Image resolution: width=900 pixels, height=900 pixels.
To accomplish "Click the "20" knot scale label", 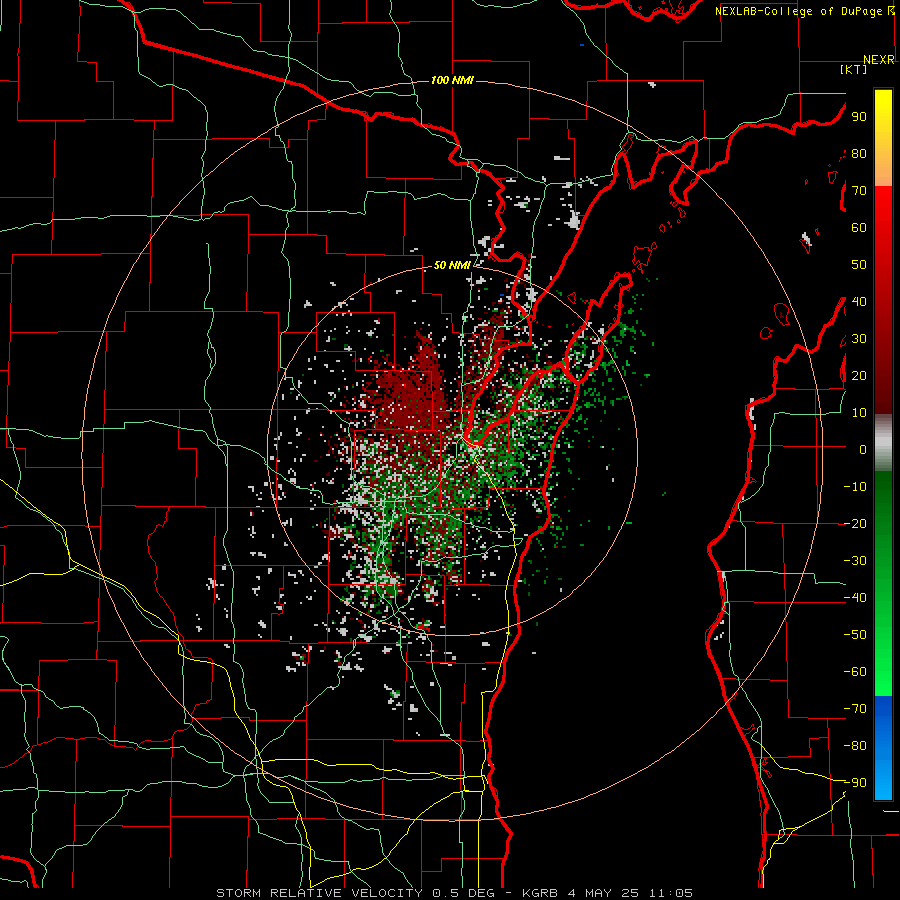I will click(859, 375).
